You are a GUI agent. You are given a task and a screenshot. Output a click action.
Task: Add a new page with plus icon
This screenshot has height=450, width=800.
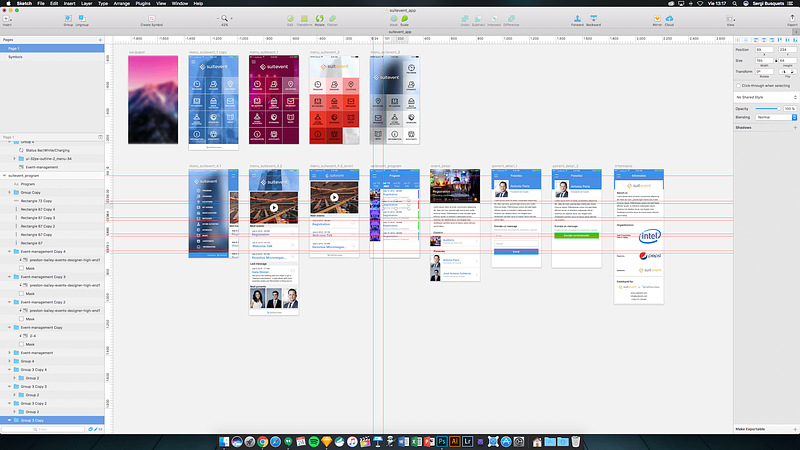(100, 40)
